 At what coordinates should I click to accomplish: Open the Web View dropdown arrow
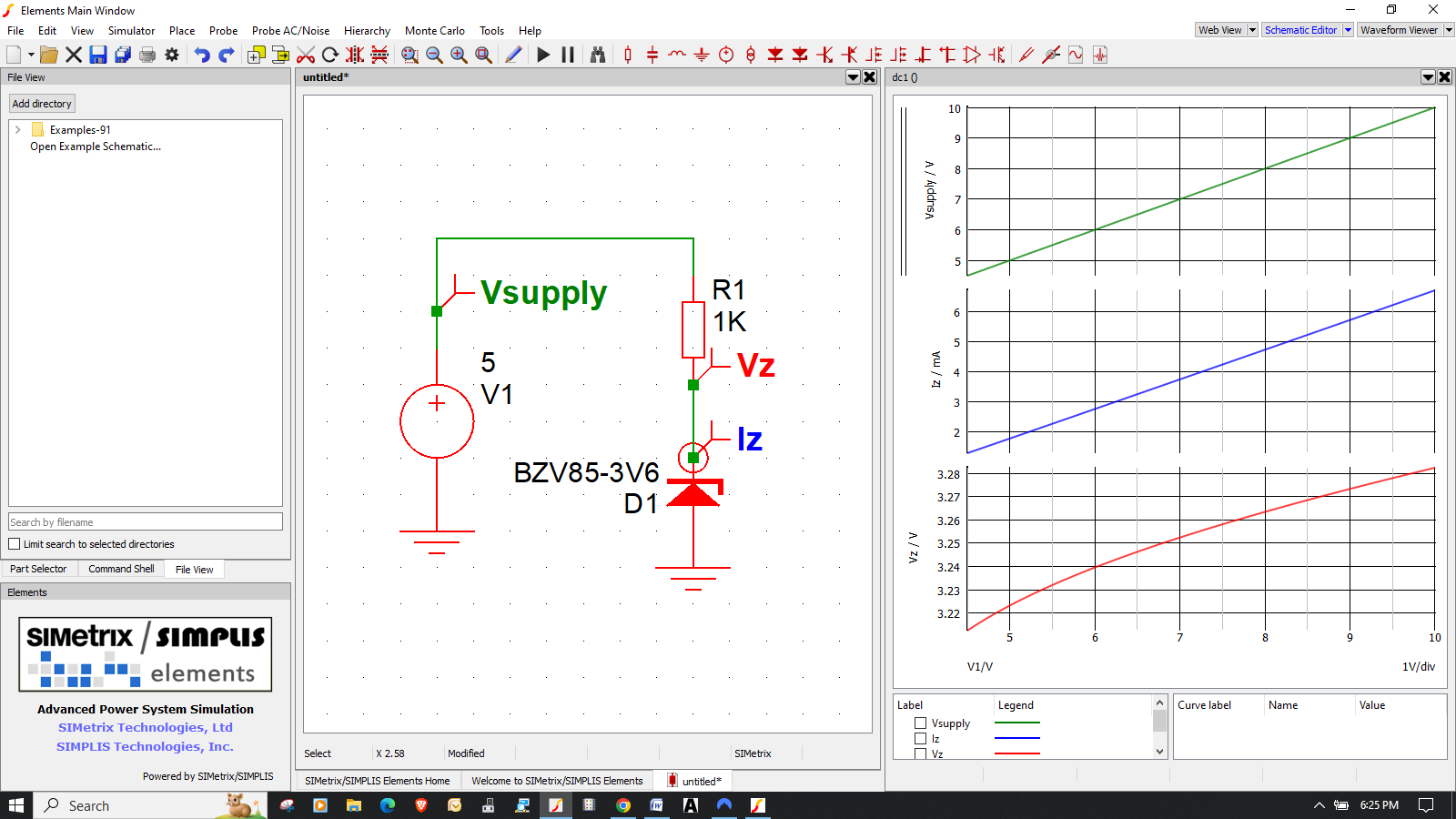click(1252, 30)
